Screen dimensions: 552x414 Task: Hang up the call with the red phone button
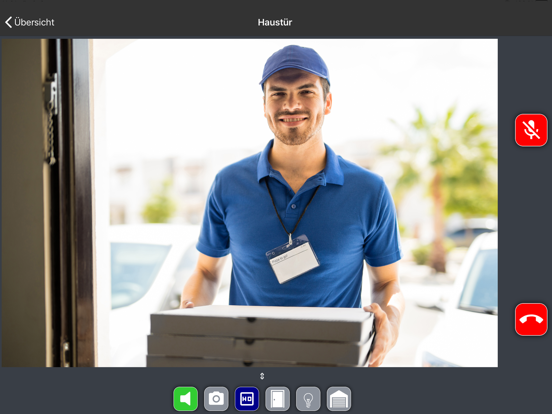531,319
